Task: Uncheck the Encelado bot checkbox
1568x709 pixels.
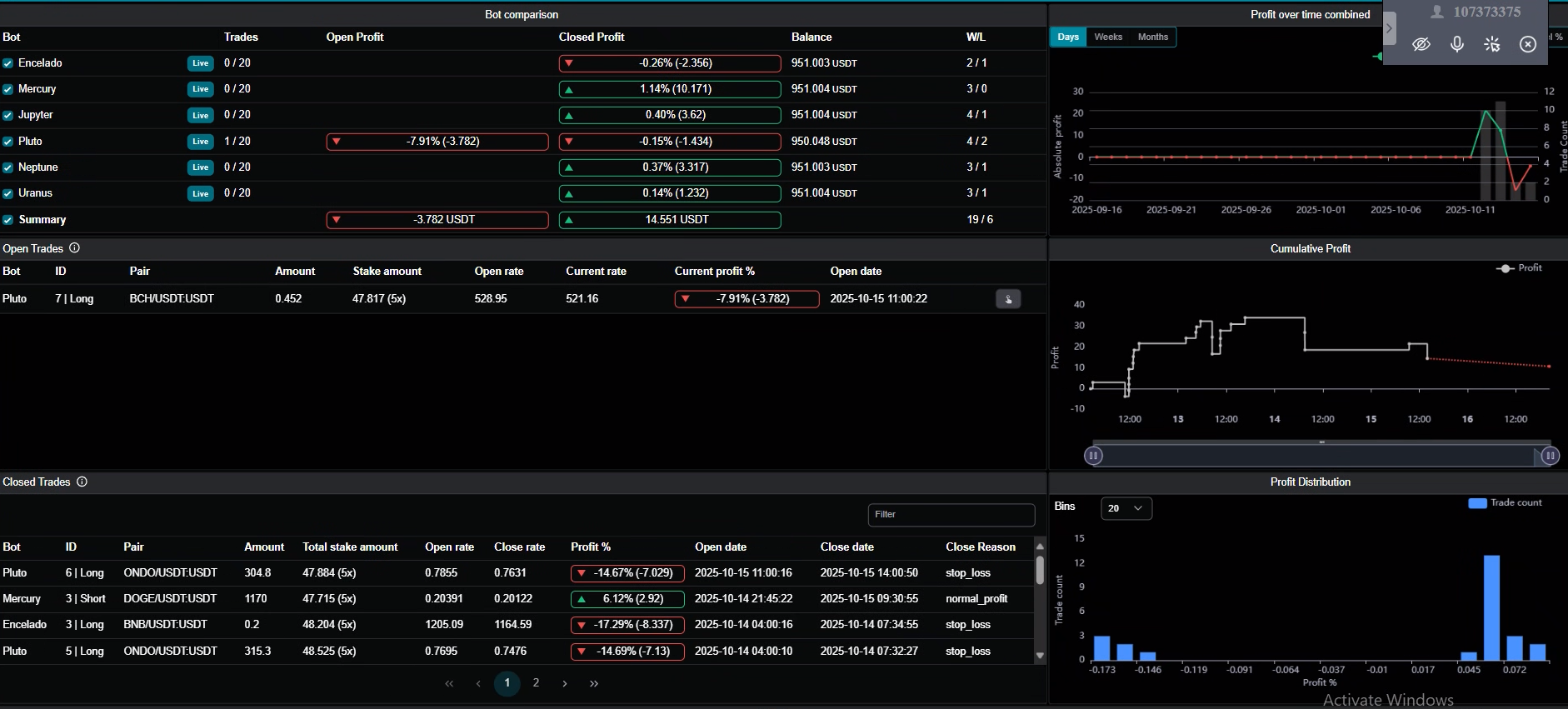Action: pos(7,63)
